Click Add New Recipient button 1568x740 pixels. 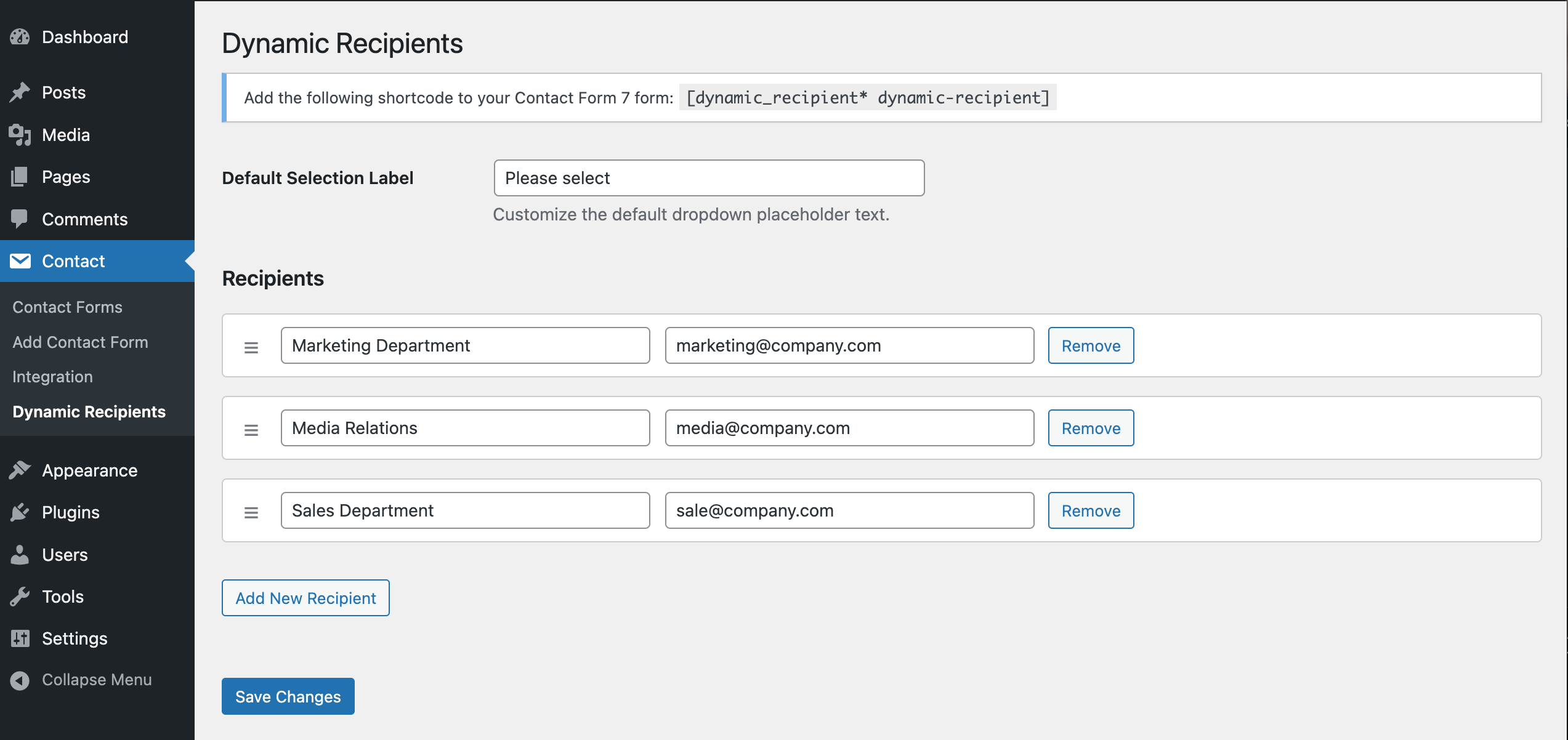pos(305,598)
